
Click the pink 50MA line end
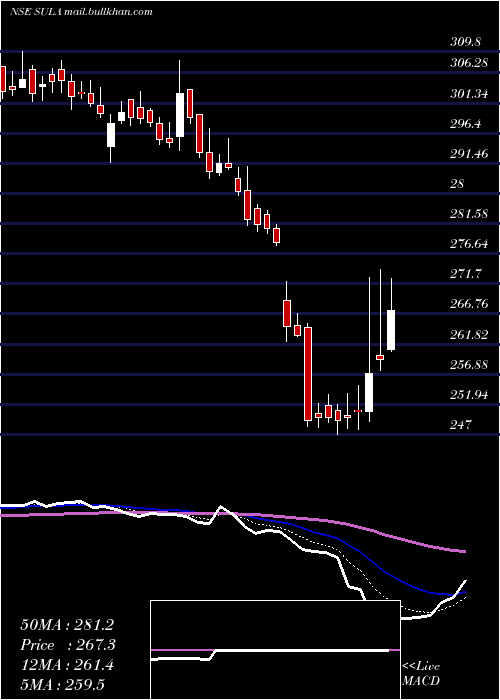[x=464, y=551]
